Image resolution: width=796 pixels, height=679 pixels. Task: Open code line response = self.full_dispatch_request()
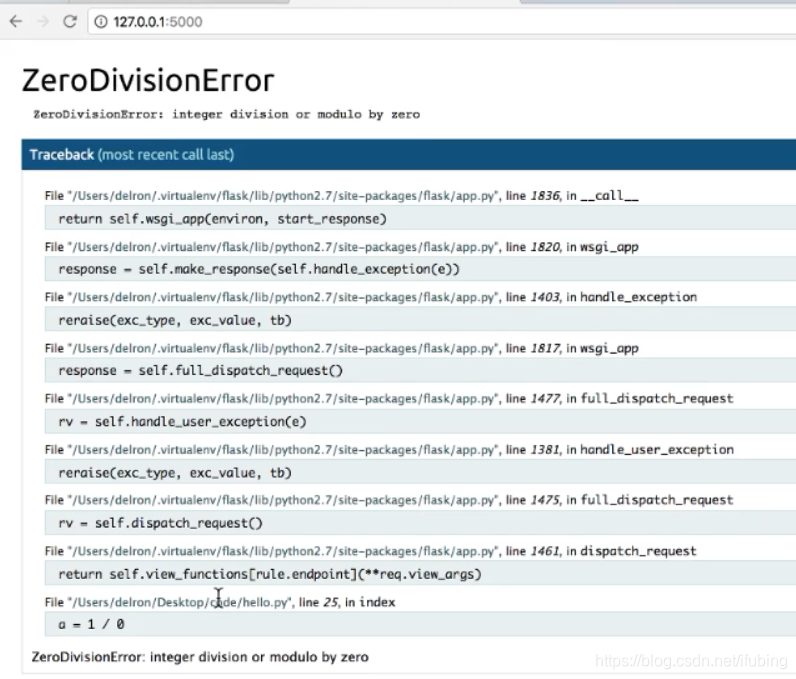(x=420, y=370)
